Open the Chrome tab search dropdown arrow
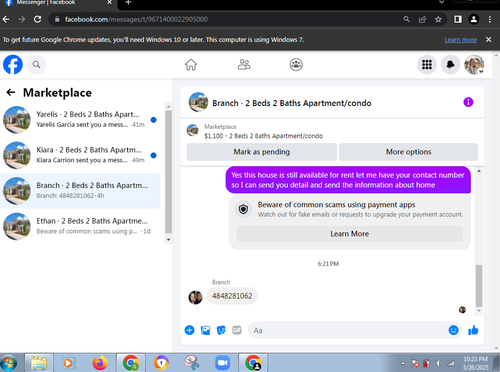This screenshot has height=372, width=500. point(441,2)
